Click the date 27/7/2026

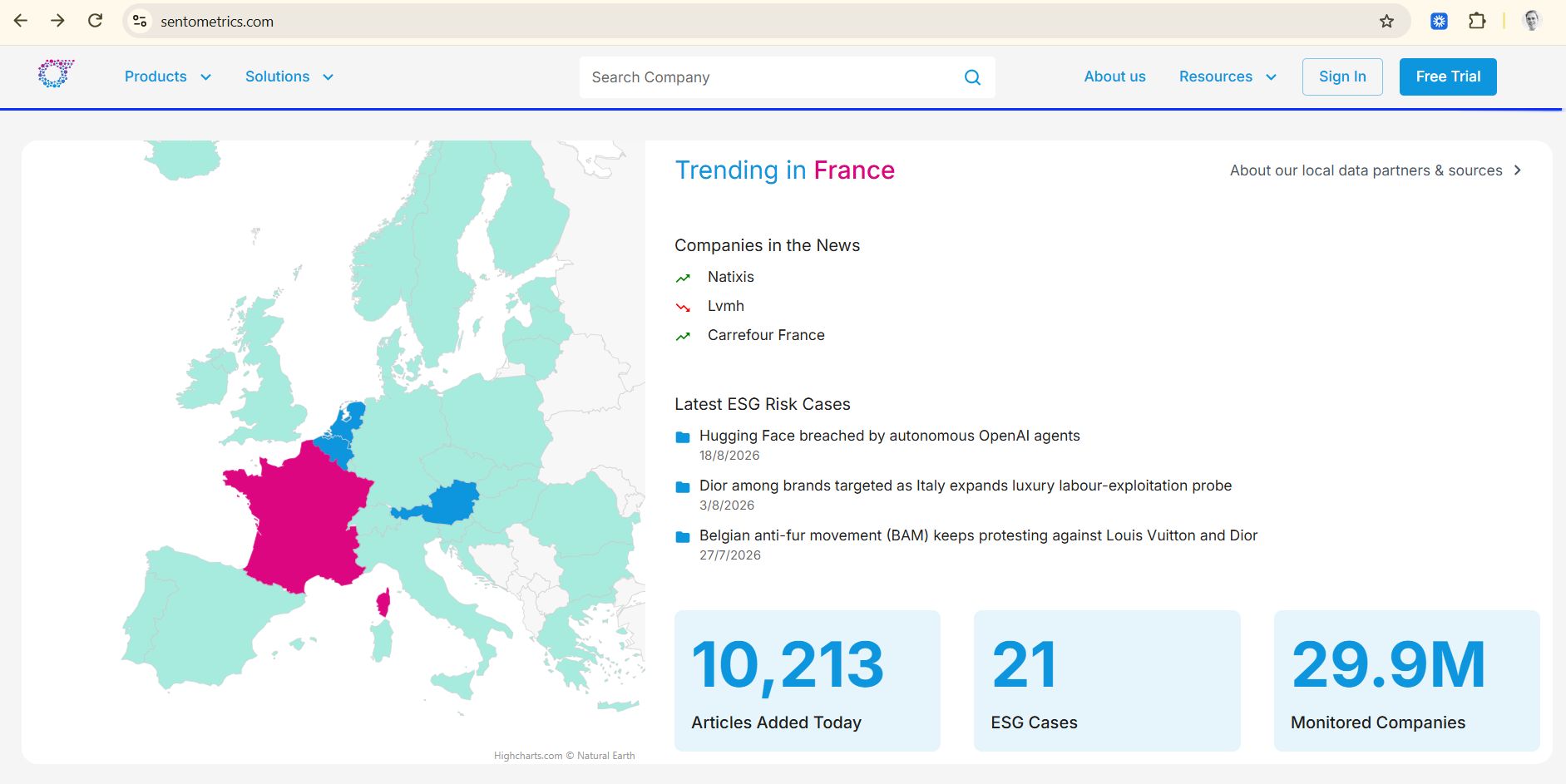click(730, 555)
